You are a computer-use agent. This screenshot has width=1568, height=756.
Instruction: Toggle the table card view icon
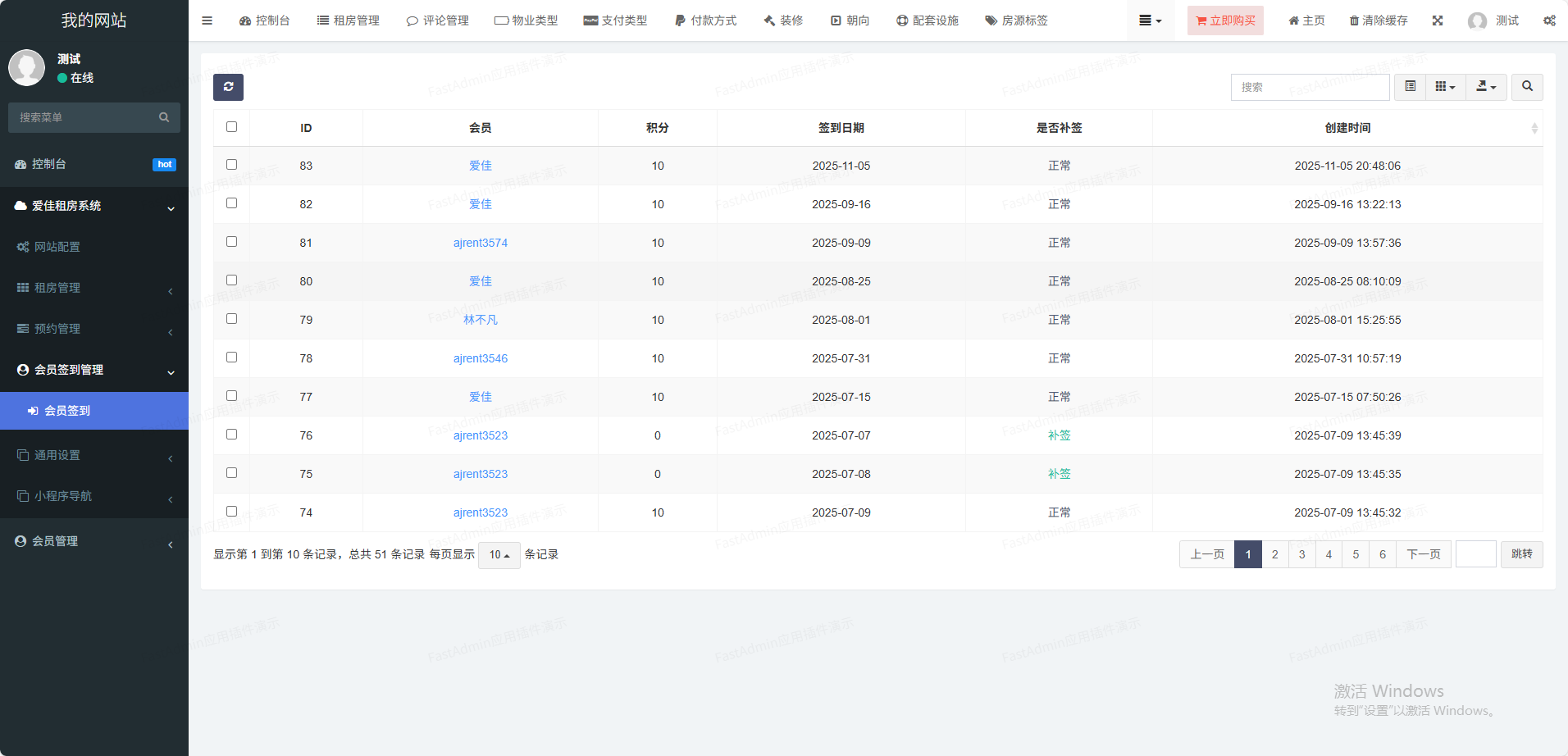(1410, 87)
